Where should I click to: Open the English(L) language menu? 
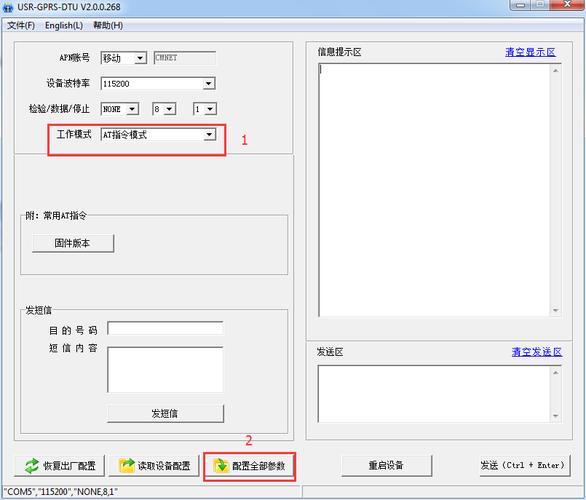(64, 25)
